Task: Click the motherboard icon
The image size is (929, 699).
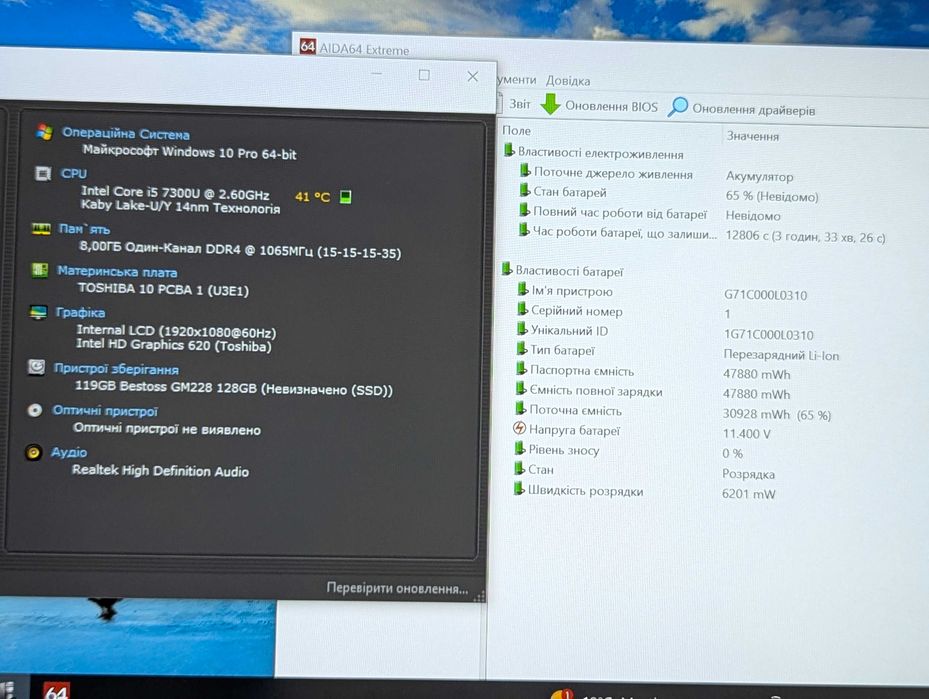Action: tap(39, 270)
